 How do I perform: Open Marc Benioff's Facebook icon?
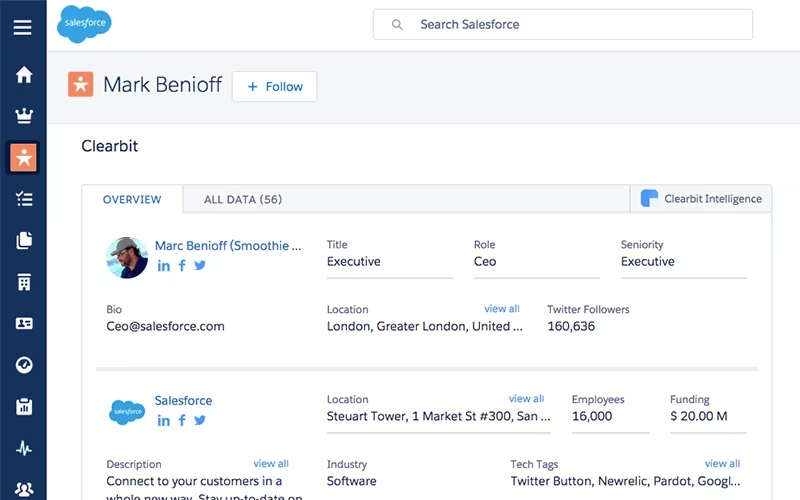click(x=182, y=266)
